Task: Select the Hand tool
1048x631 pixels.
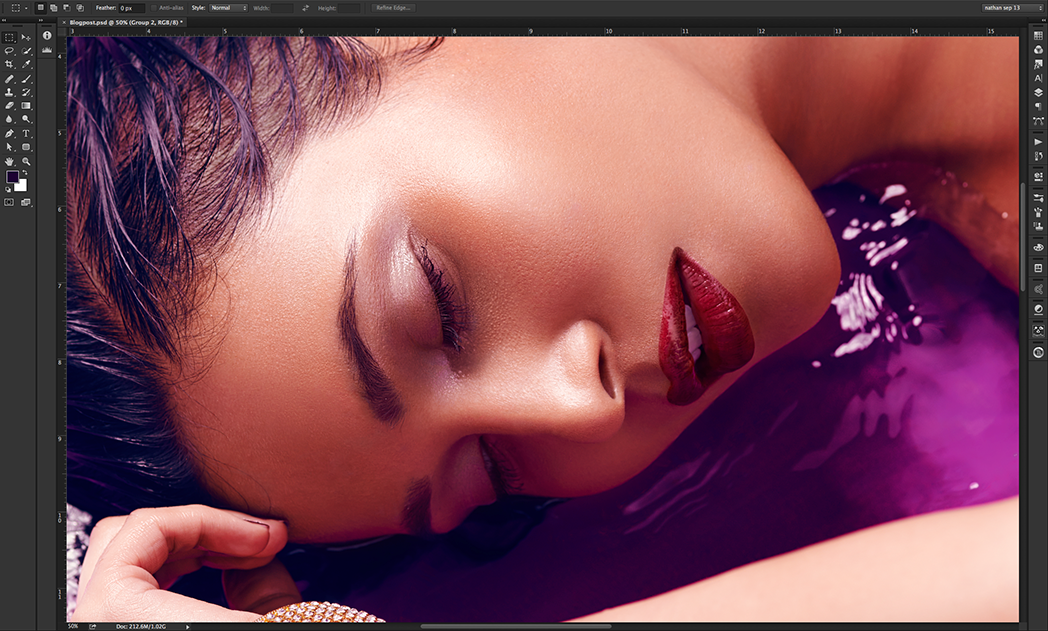Action: tap(9, 162)
